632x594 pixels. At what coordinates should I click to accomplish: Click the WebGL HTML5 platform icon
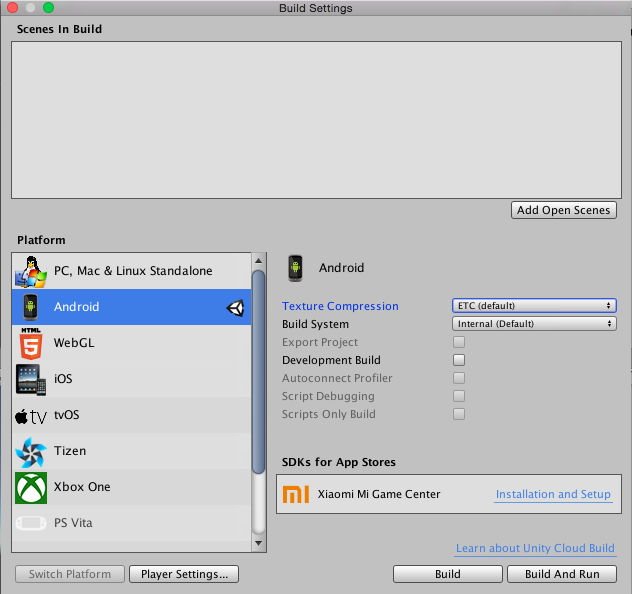pos(31,343)
